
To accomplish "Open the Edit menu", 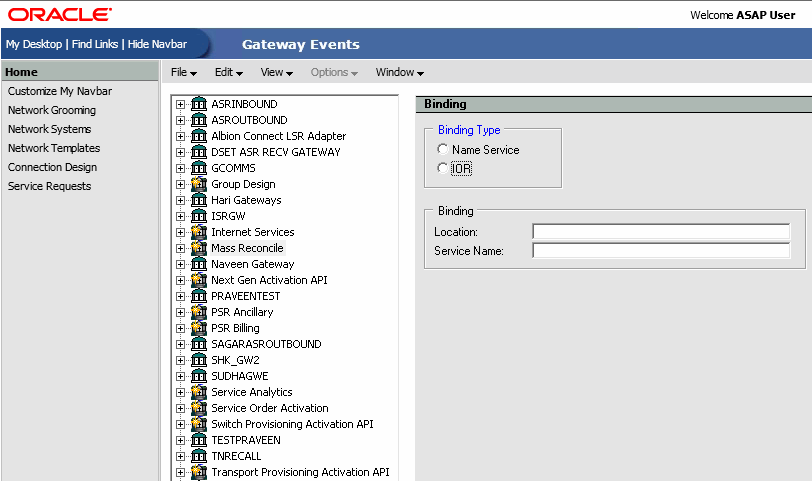I will tap(229, 72).
